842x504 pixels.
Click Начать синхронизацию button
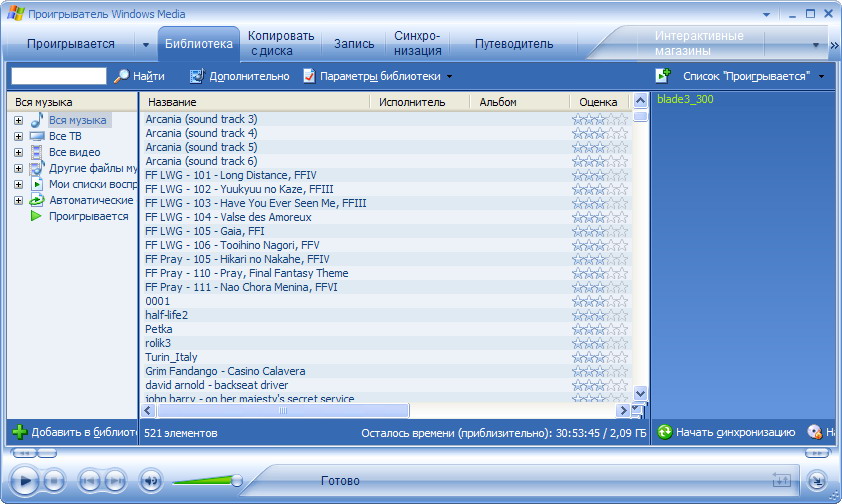pos(727,432)
